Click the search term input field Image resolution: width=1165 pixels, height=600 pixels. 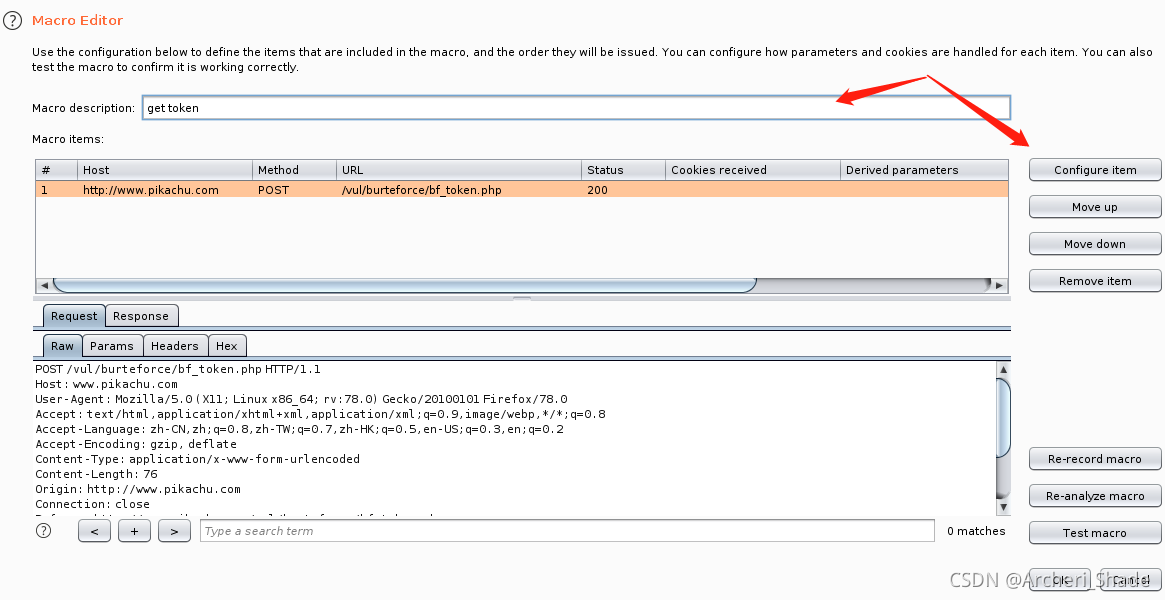coord(567,531)
